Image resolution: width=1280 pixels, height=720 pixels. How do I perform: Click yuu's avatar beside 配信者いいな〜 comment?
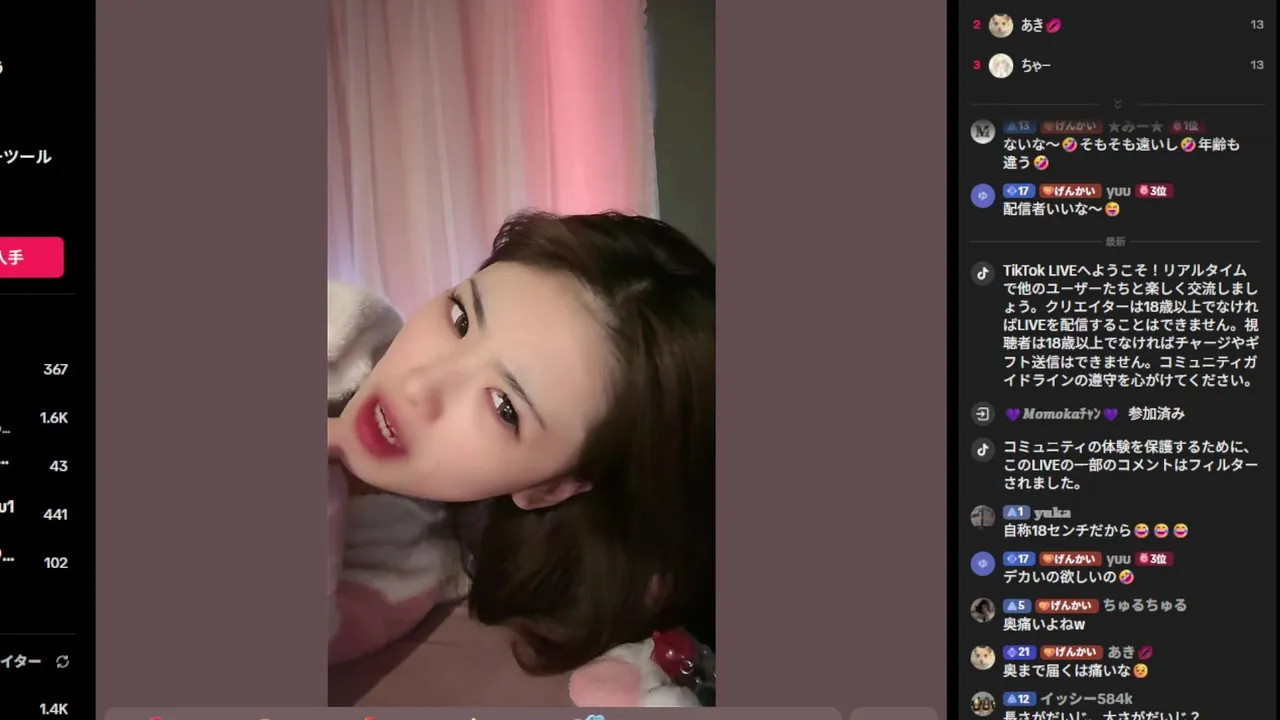click(x=983, y=195)
